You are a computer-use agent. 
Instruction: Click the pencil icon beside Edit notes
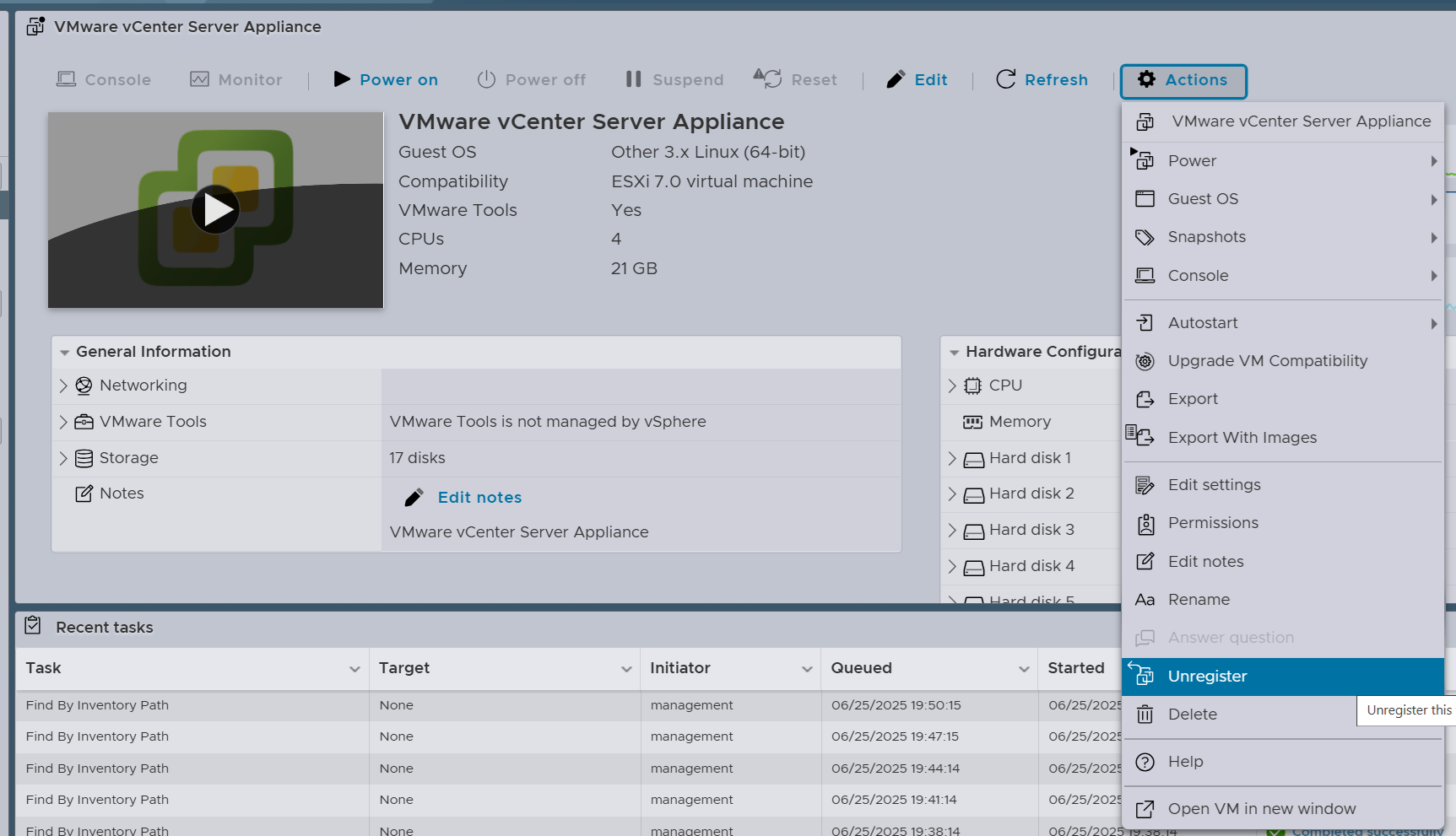(414, 498)
